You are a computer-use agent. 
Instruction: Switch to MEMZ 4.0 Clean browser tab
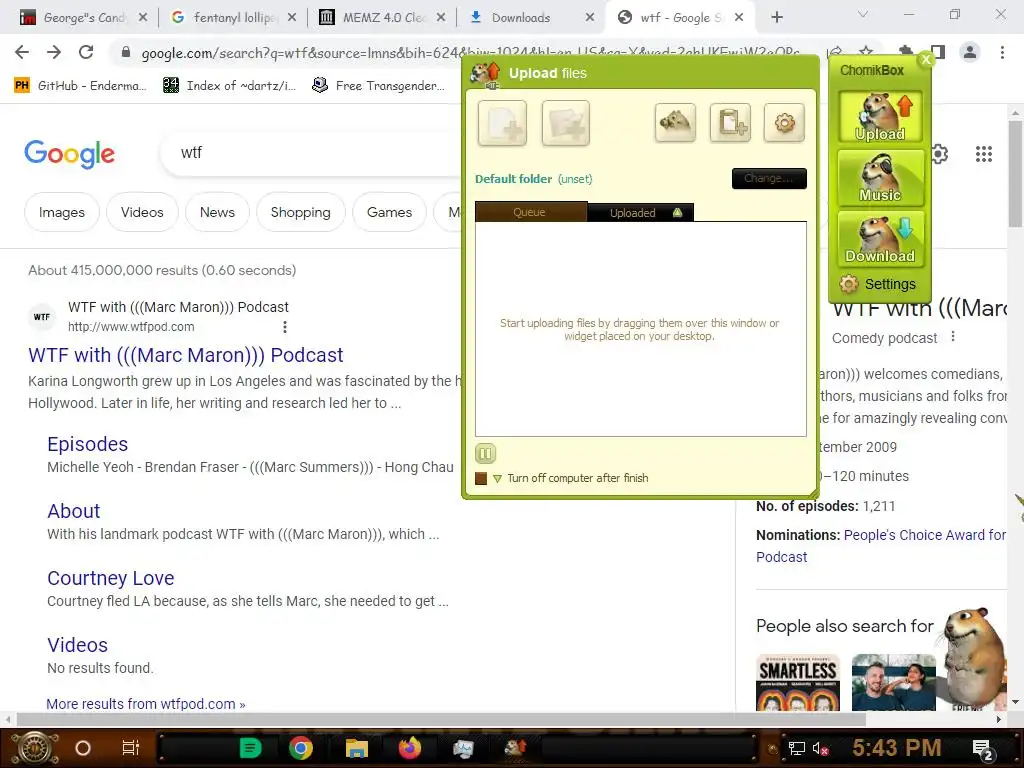click(x=381, y=18)
